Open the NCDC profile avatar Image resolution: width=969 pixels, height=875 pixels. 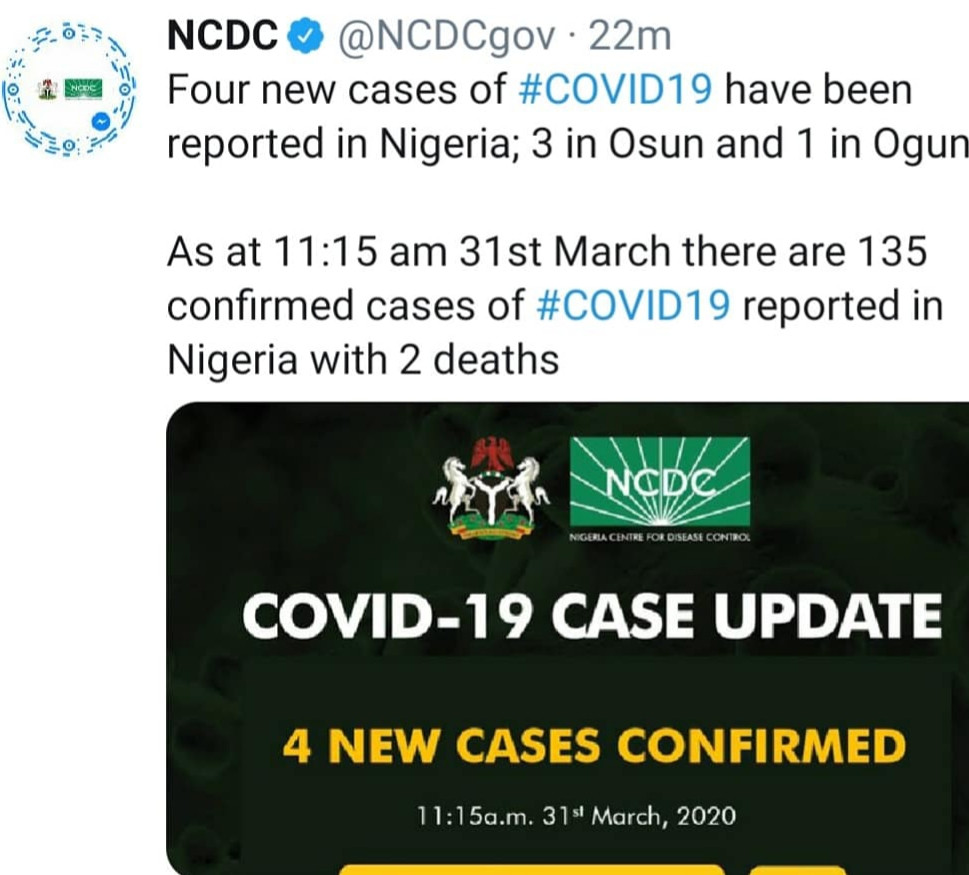[68, 90]
